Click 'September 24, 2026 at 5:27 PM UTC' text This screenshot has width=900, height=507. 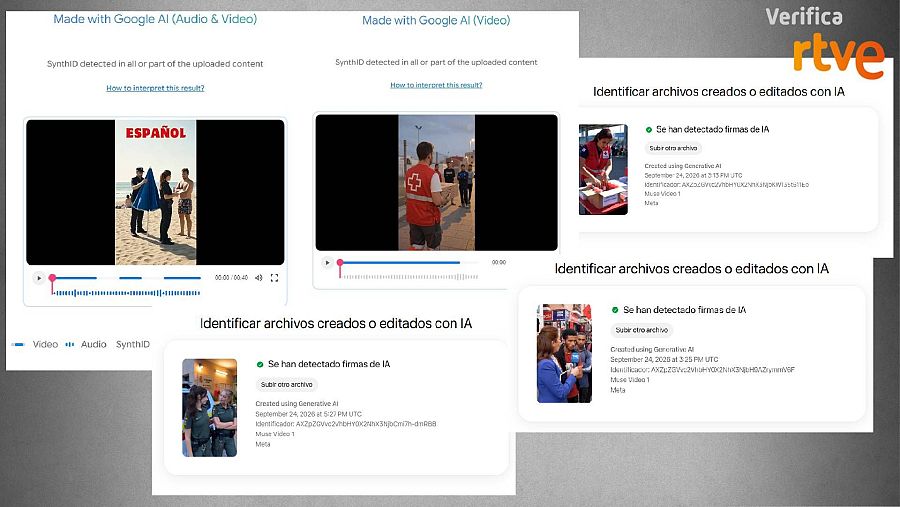[x=308, y=414]
